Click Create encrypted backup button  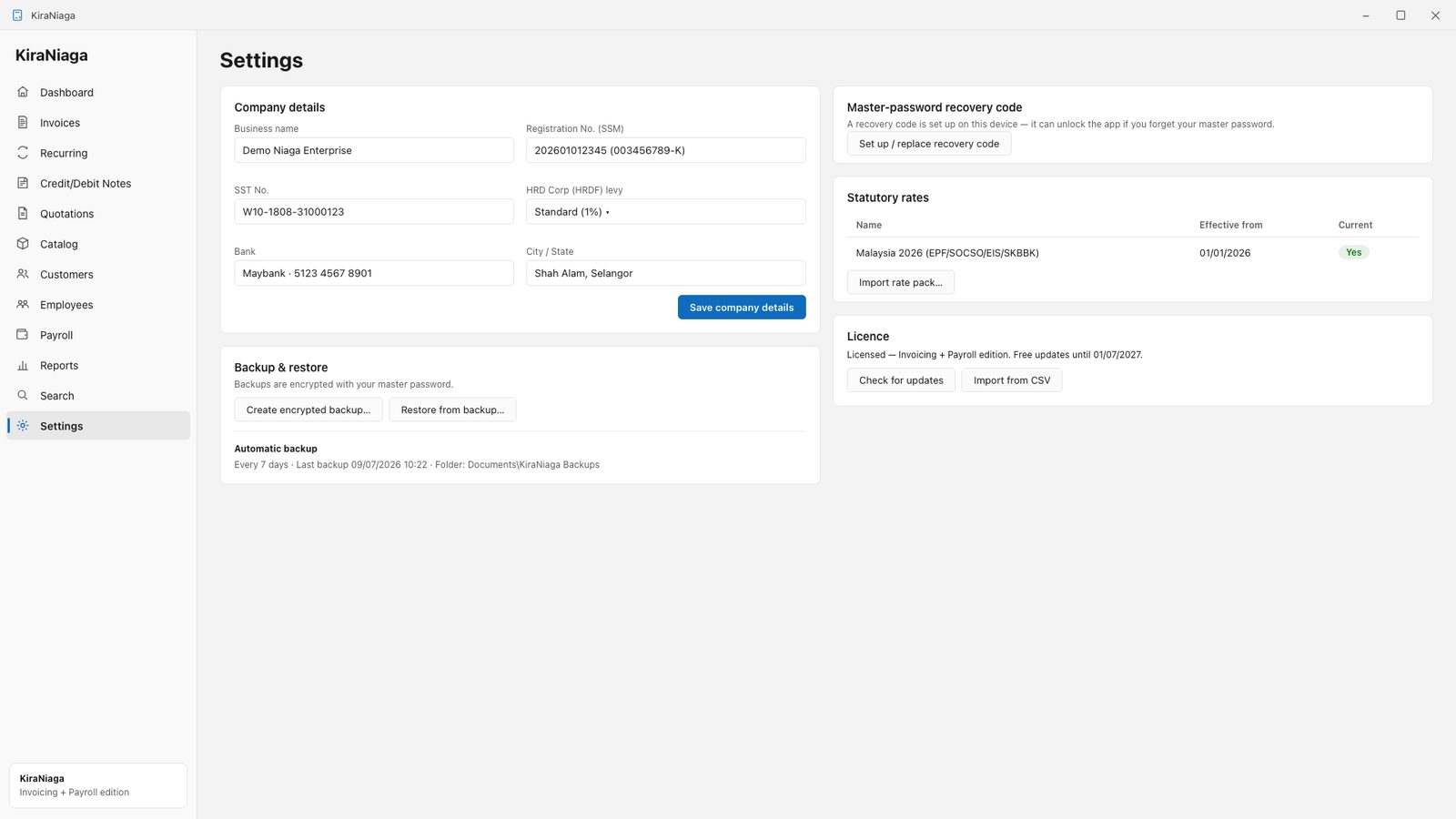pyautogui.click(x=308, y=409)
